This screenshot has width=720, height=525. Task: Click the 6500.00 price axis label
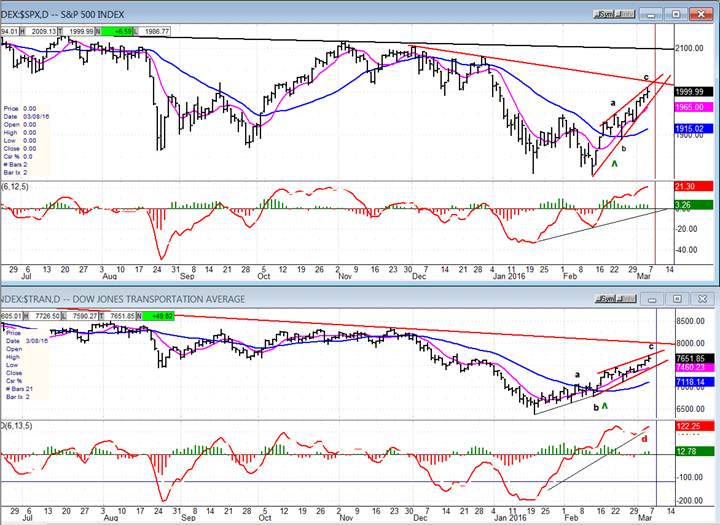(x=690, y=409)
